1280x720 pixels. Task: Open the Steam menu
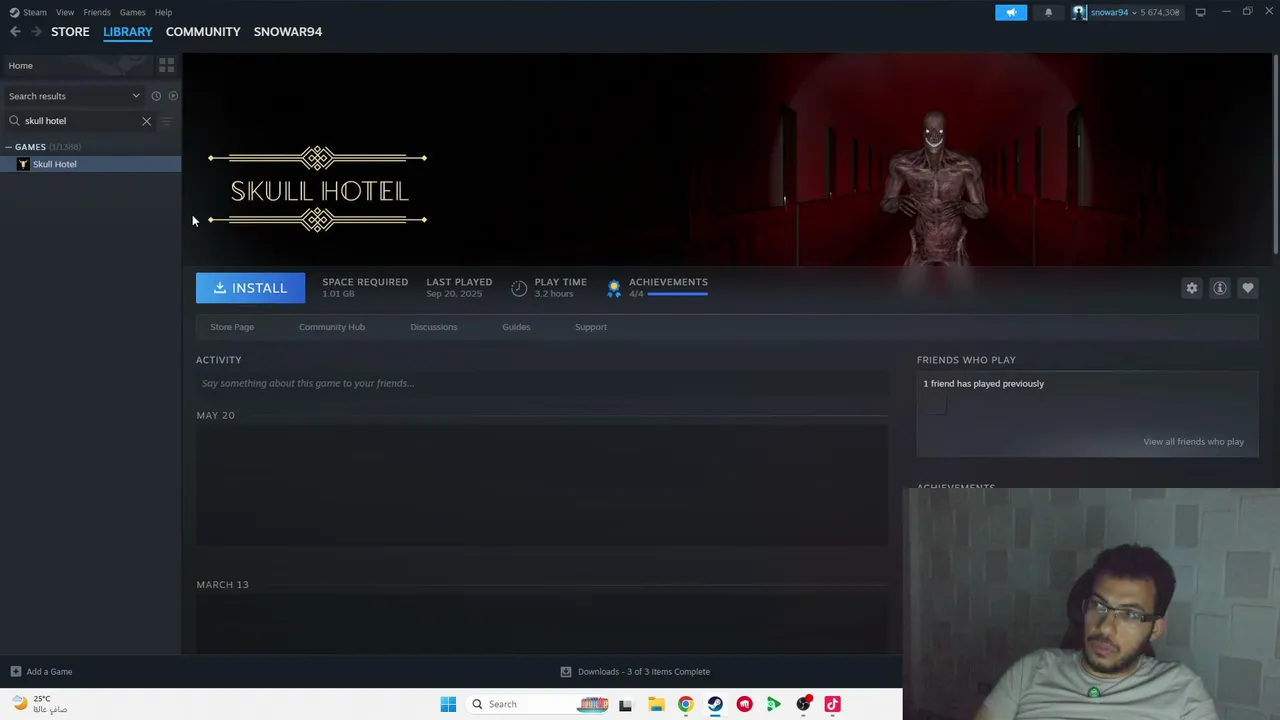pyautogui.click(x=35, y=12)
